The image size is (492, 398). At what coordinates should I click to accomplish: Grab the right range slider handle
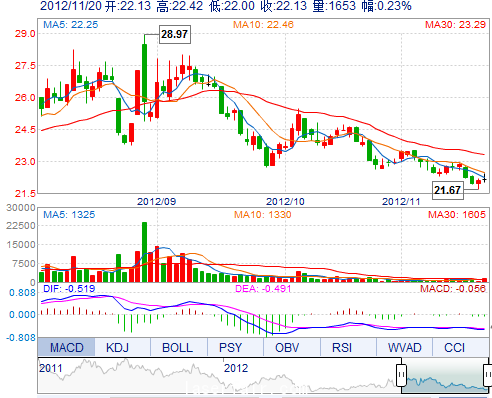coord(488,375)
